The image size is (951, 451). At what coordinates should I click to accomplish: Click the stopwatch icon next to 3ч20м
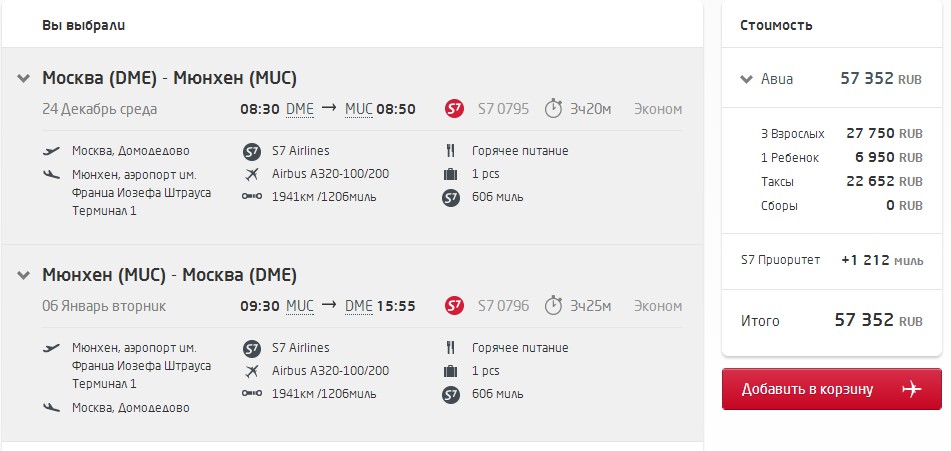pos(553,109)
